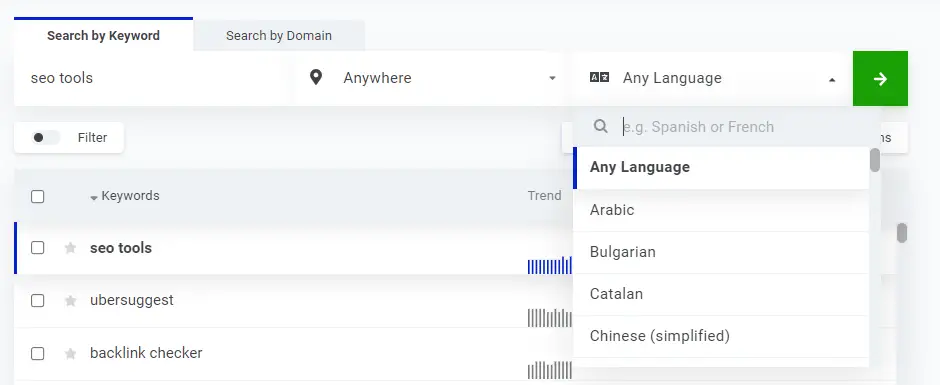Click the magnifier icon in language search
940x385 pixels.
pos(601,126)
